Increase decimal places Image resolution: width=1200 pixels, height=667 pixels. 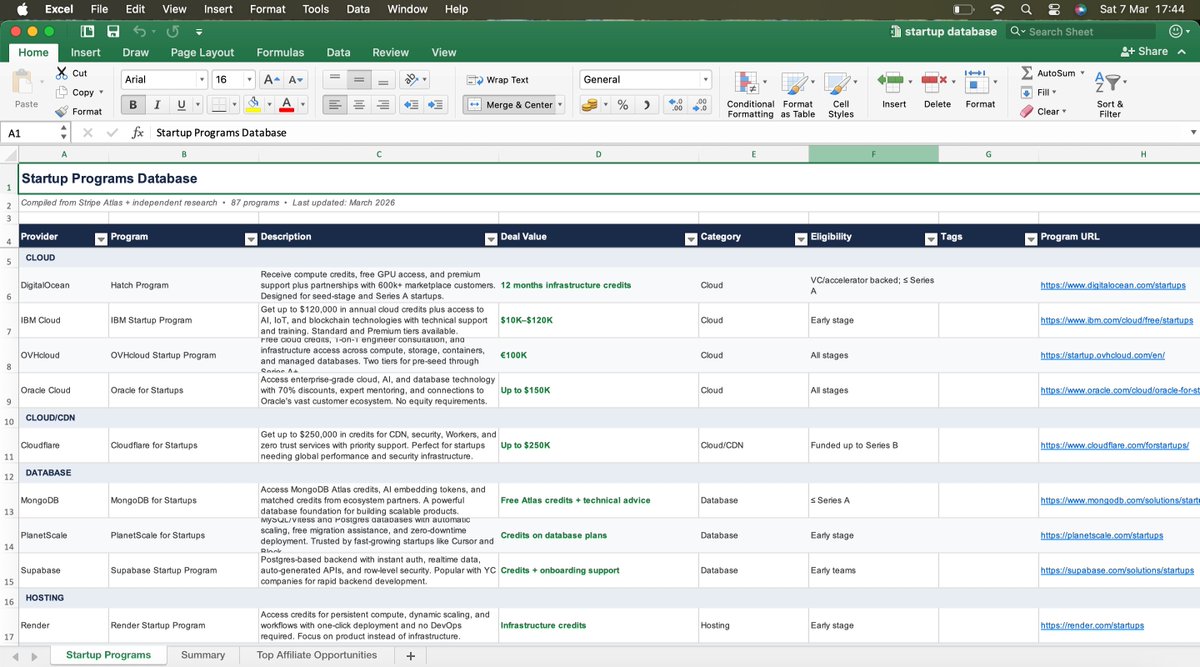(675, 105)
